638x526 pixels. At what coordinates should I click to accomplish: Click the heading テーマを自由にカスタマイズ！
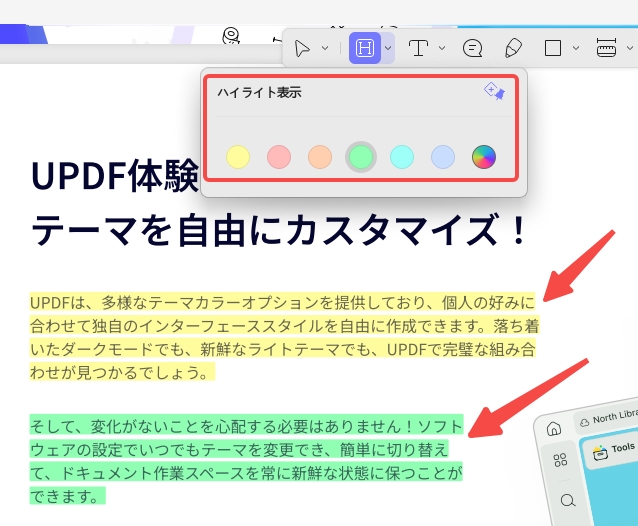279,231
